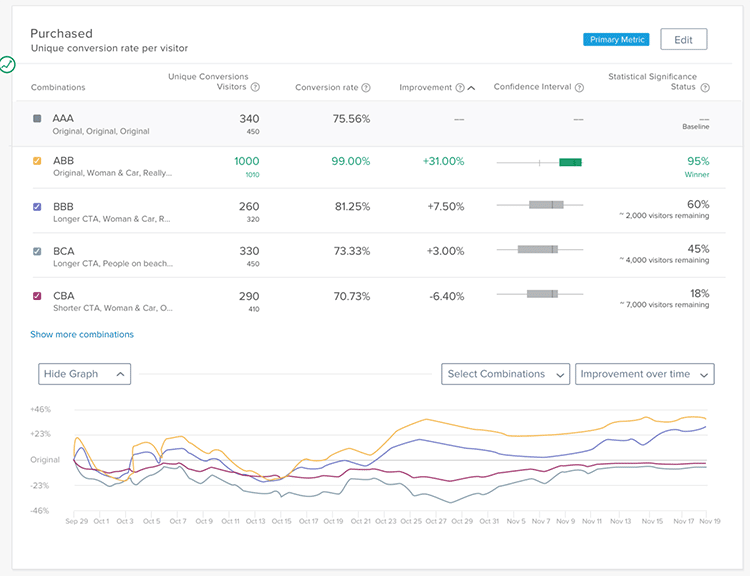This screenshot has width=750, height=576.
Task: Click the gray AAA baseline color swatch
Action: (x=37, y=118)
